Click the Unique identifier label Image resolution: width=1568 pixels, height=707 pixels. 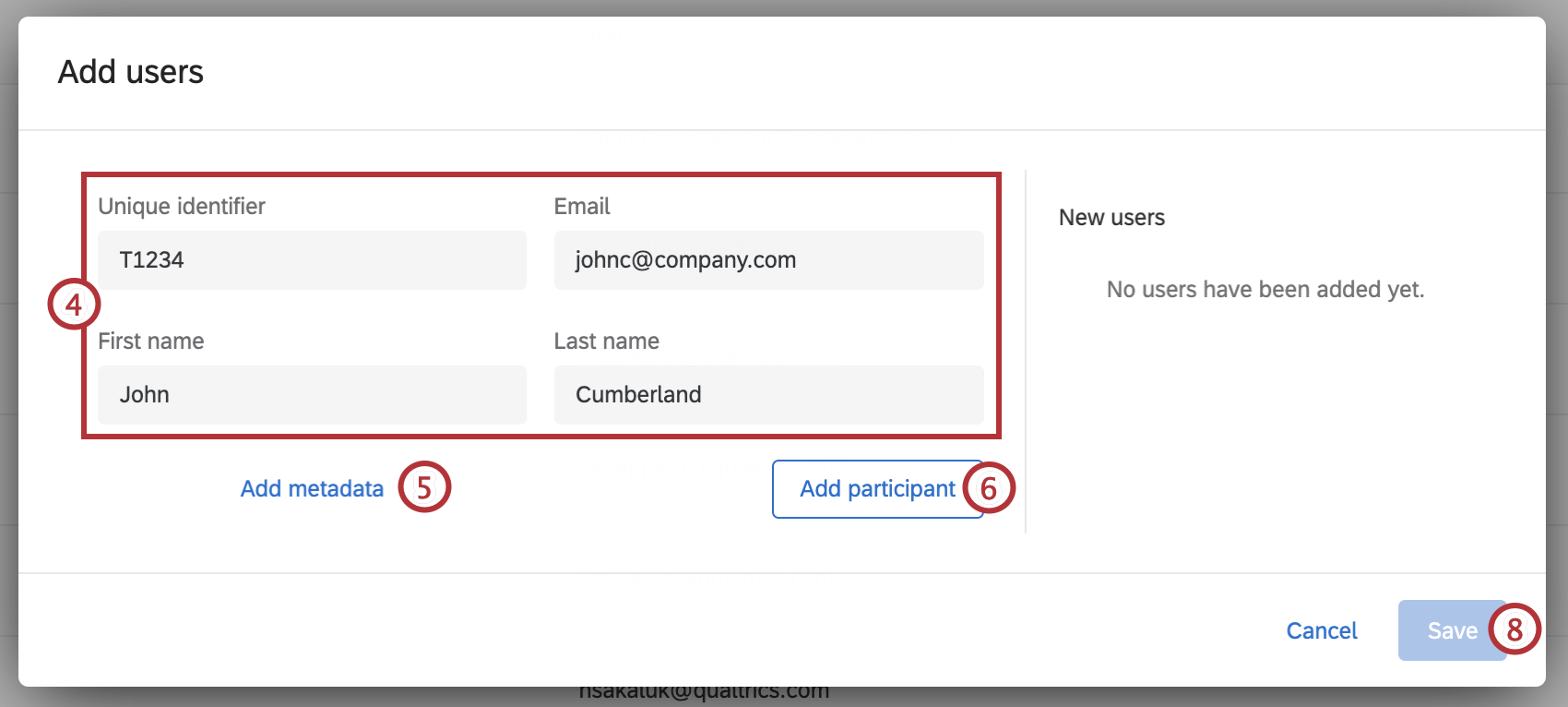182,207
